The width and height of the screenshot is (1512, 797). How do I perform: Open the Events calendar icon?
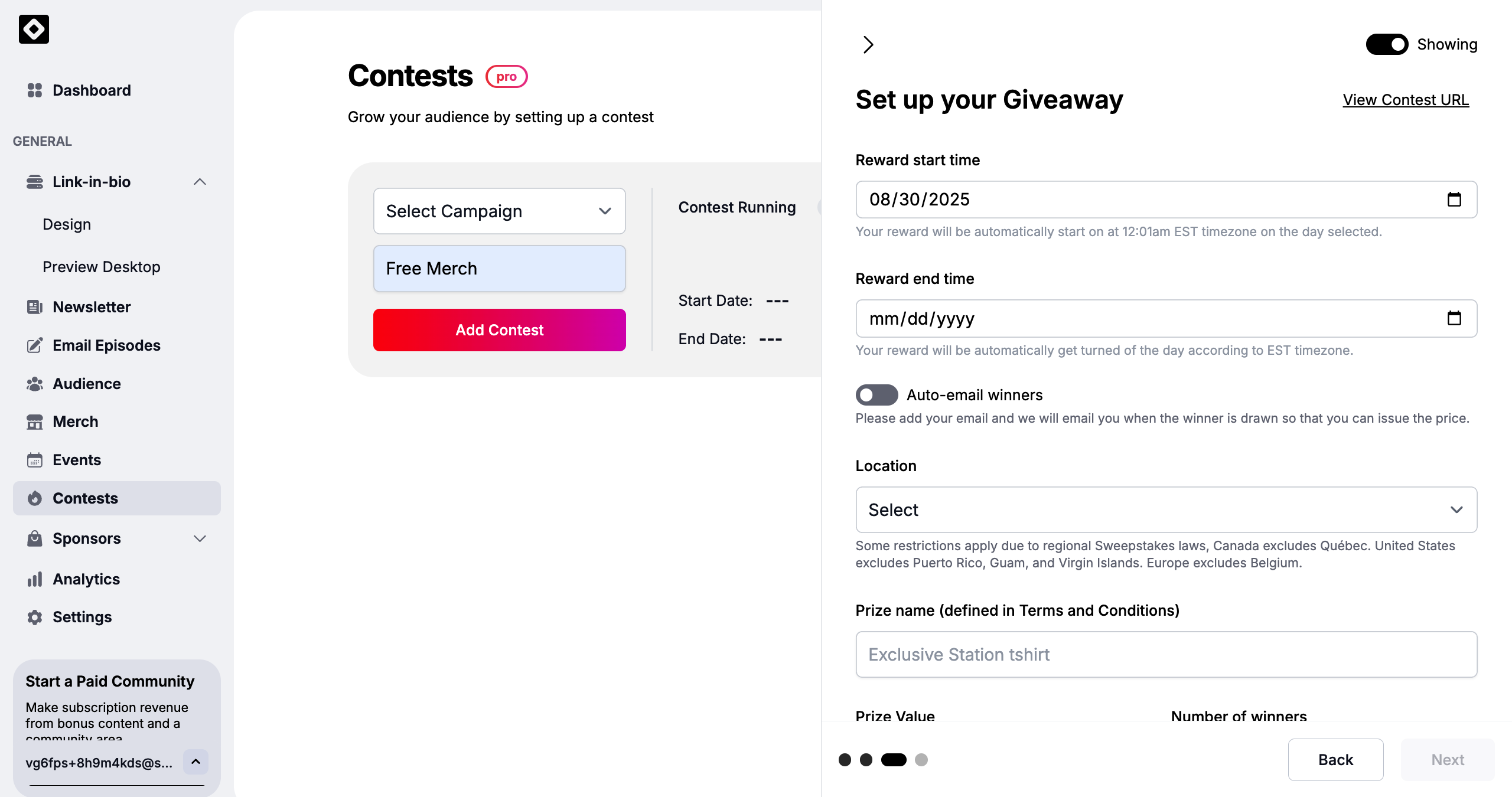[x=35, y=460]
